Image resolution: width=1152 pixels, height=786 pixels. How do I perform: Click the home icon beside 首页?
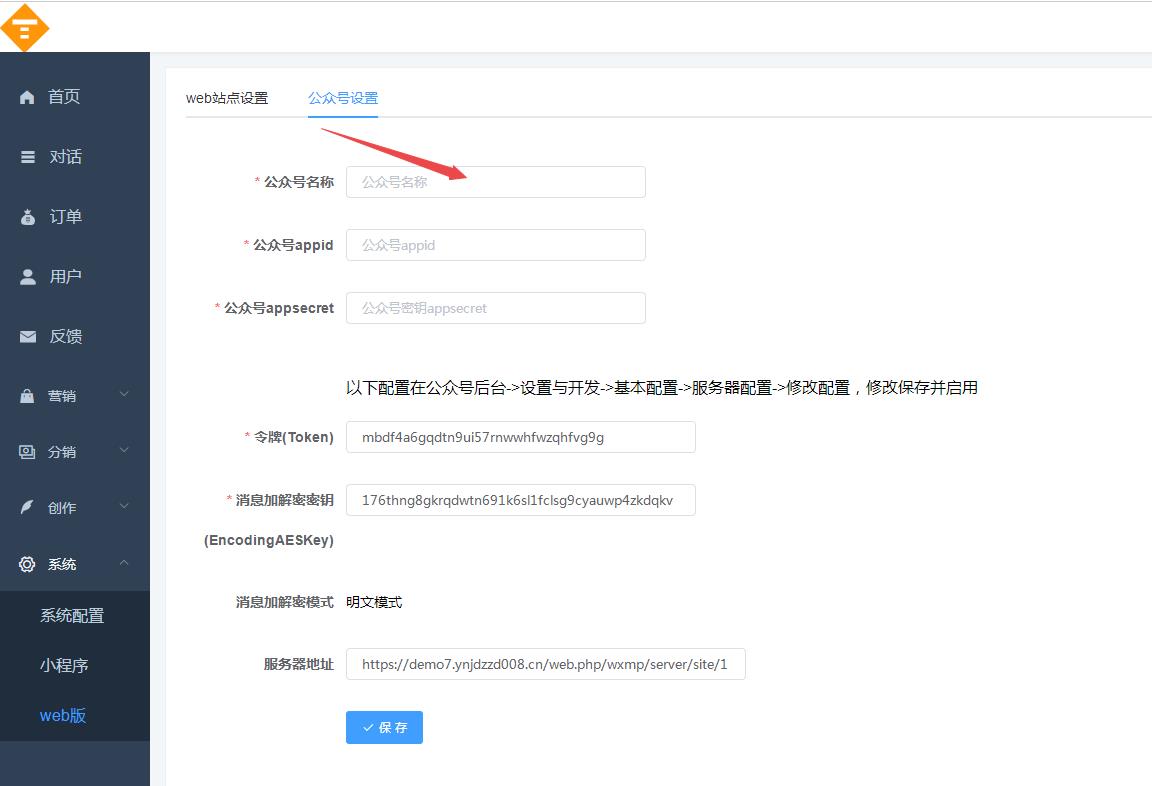27,97
